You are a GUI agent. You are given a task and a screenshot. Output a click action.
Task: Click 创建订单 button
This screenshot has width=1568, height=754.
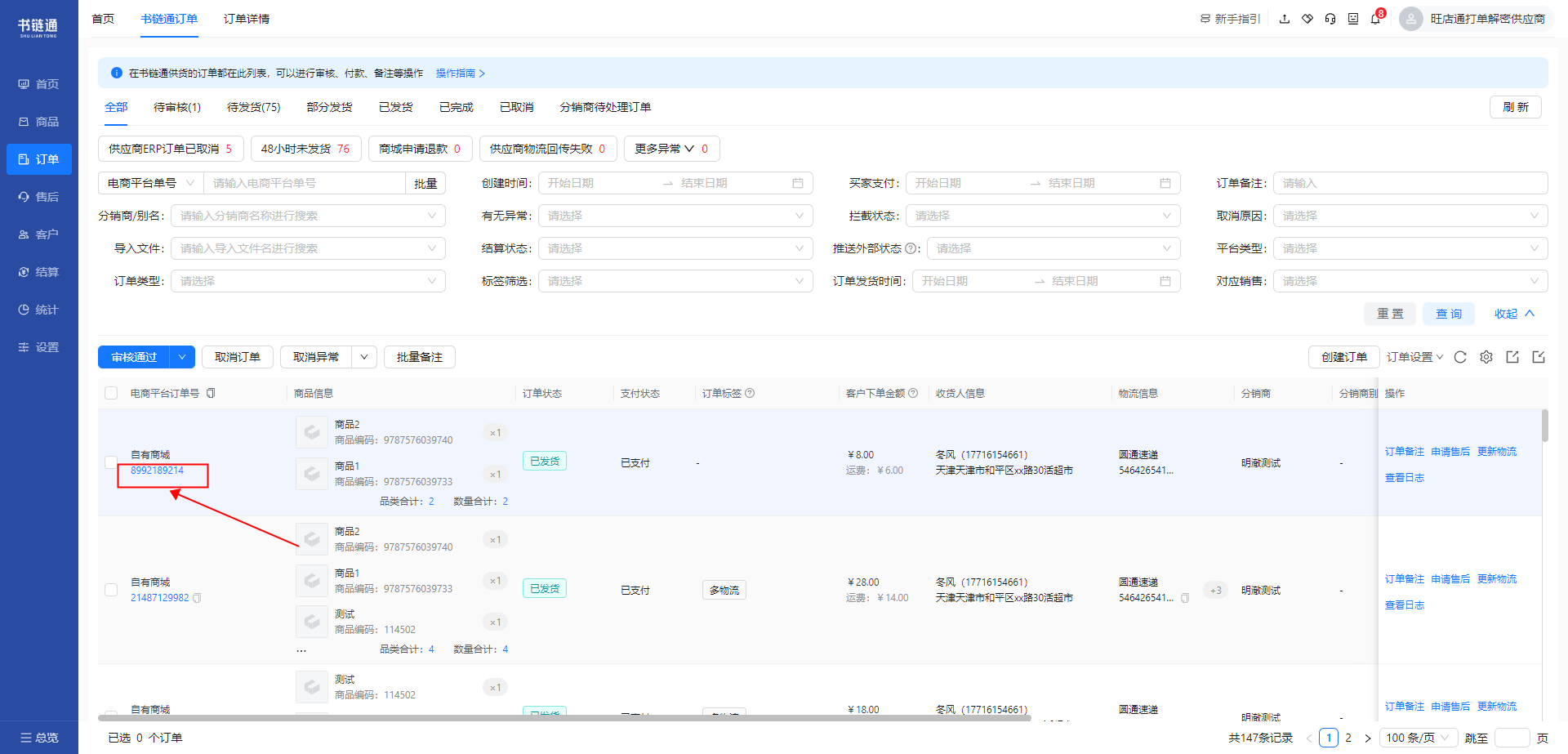[1344, 357]
